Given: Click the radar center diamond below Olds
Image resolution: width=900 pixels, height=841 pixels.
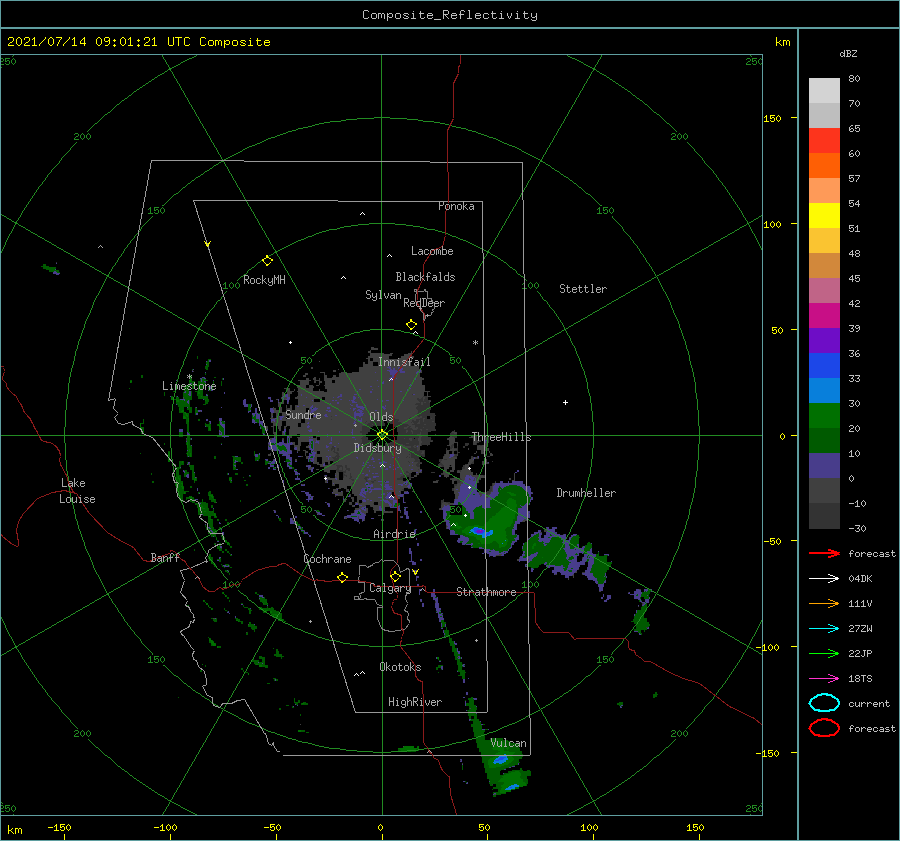Looking at the screenshot, I should click(382, 435).
